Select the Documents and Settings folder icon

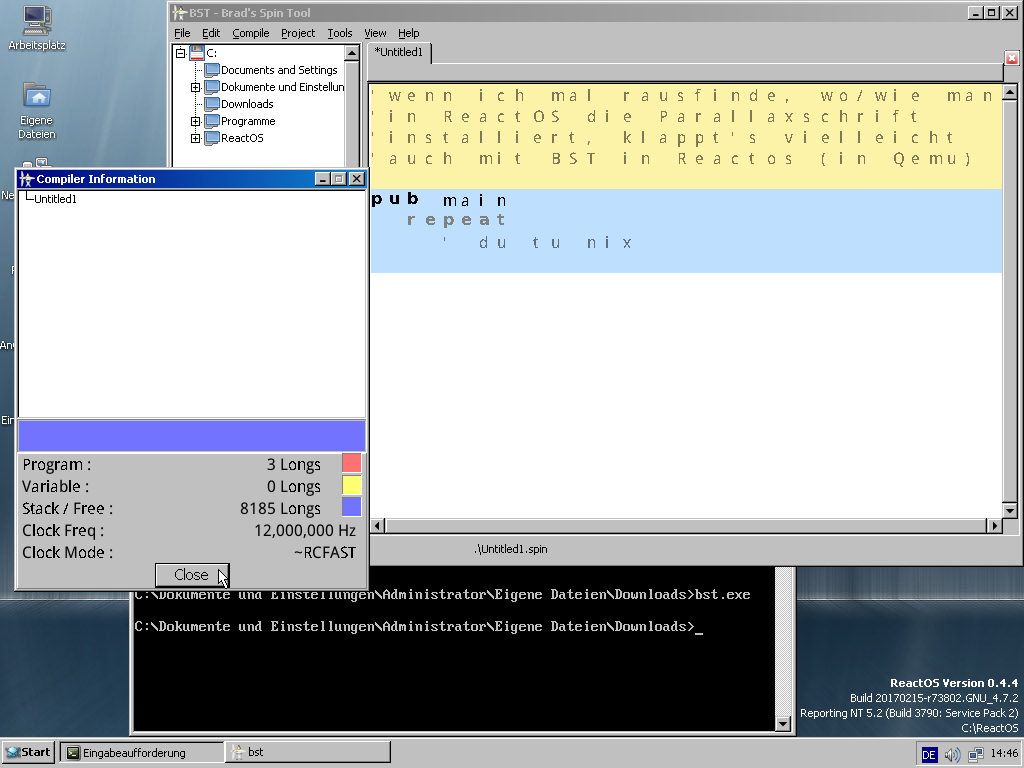[212, 70]
